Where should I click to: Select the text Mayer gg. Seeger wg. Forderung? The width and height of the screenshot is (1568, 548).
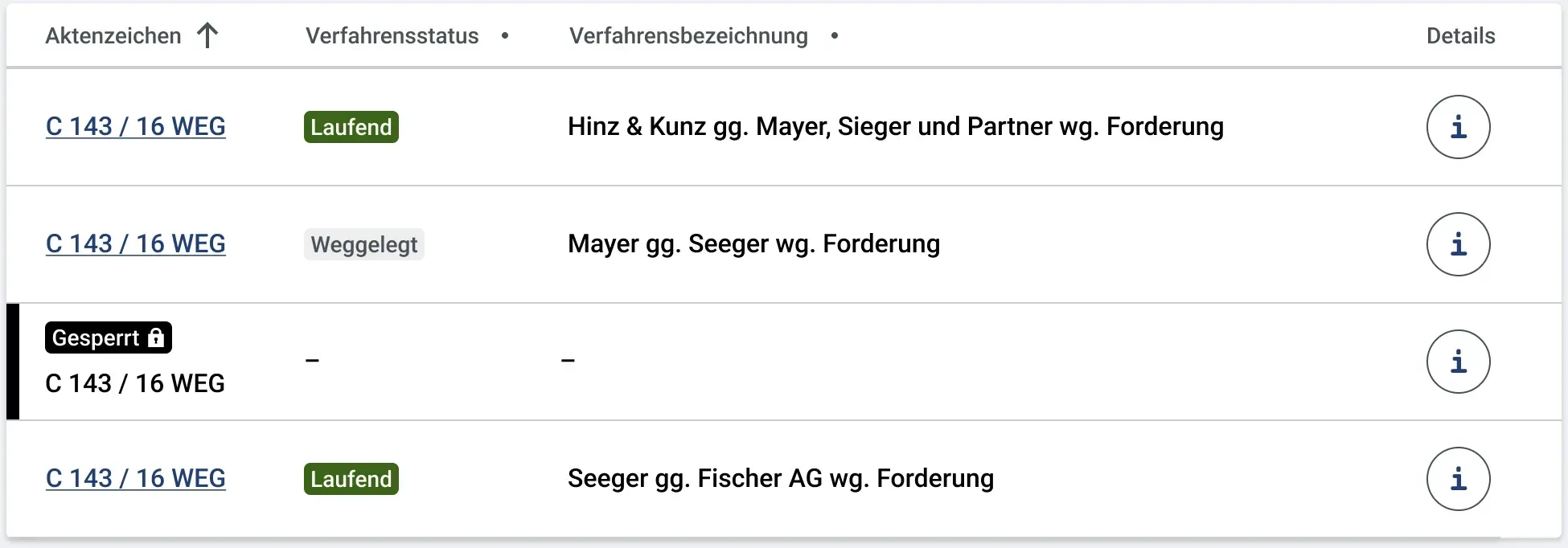pyautogui.click(x=753, y=243)
